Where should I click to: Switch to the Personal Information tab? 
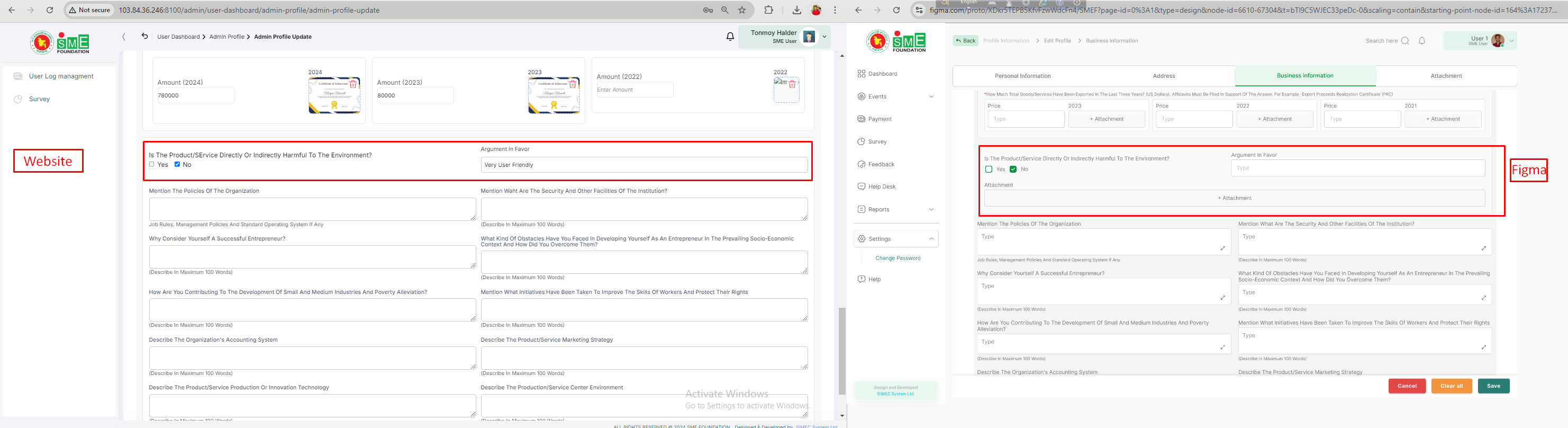tap(1022, 76)
